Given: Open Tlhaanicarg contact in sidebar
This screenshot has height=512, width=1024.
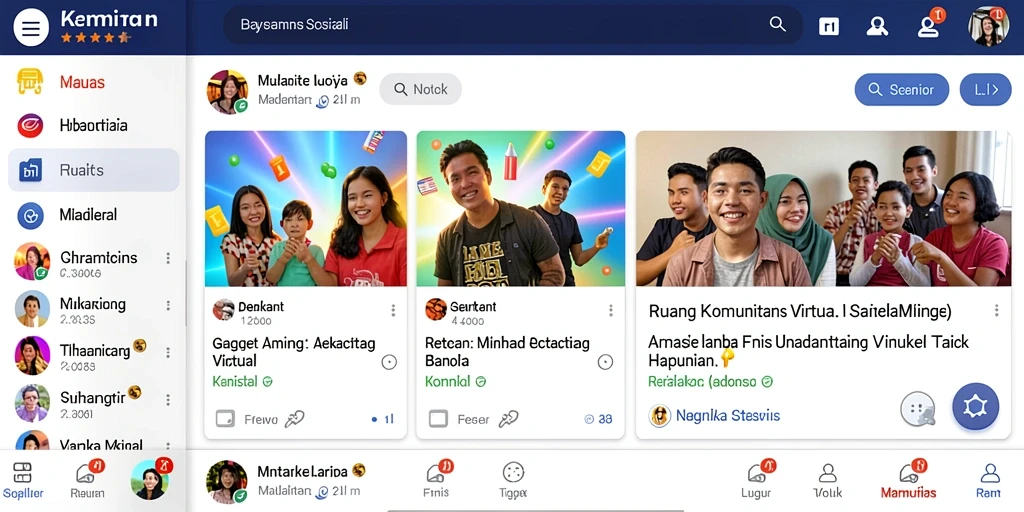Looking at the screenshot, I should tap(93, 356).
